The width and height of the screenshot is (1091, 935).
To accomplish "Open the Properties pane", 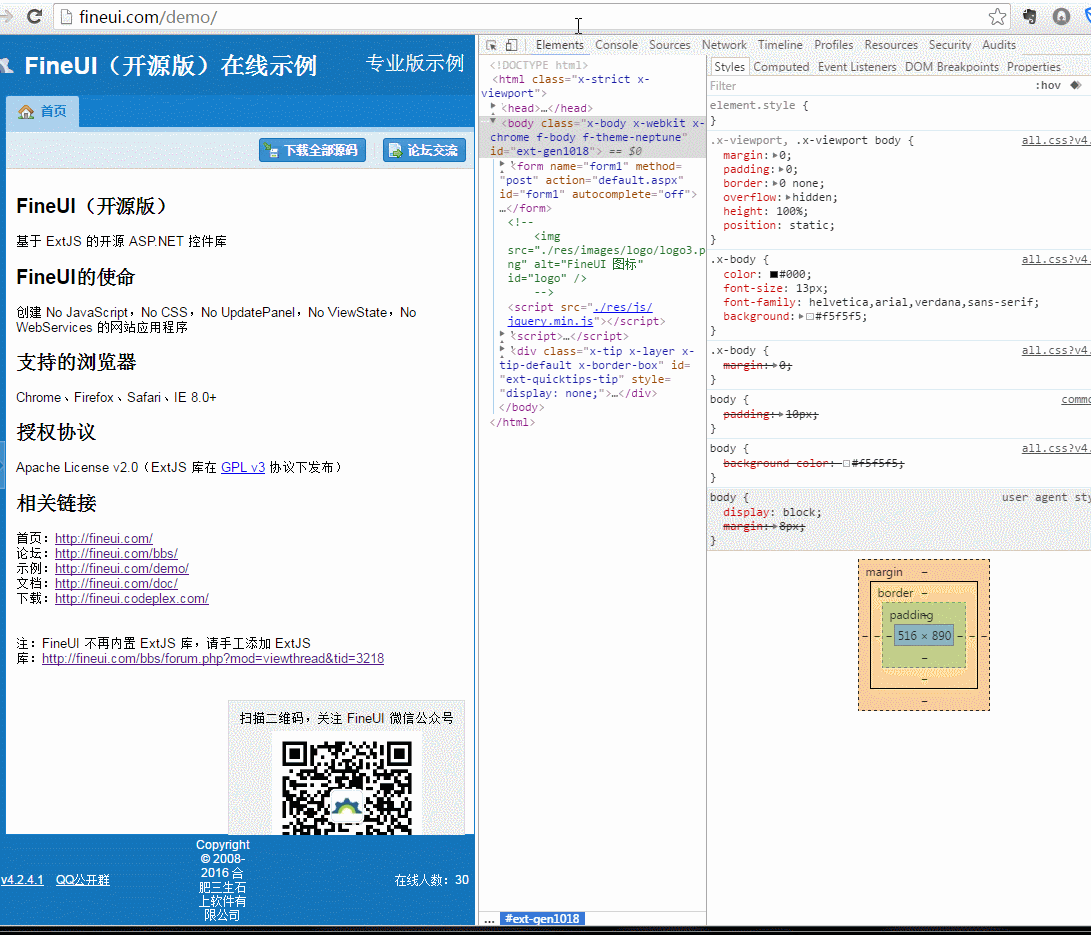I will coord(1033,67).
